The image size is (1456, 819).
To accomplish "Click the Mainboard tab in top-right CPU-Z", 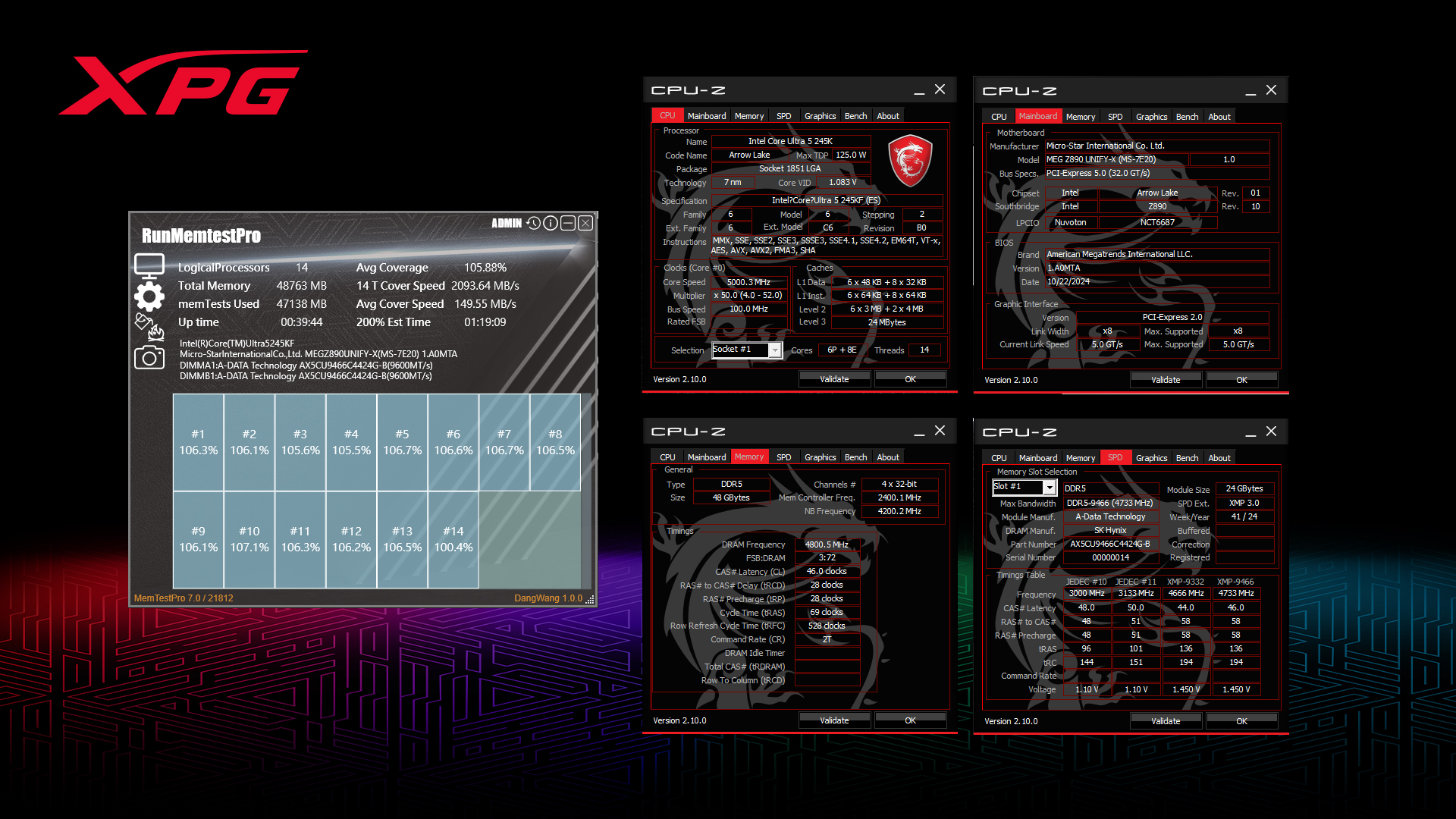I will tap(1037, 116).
